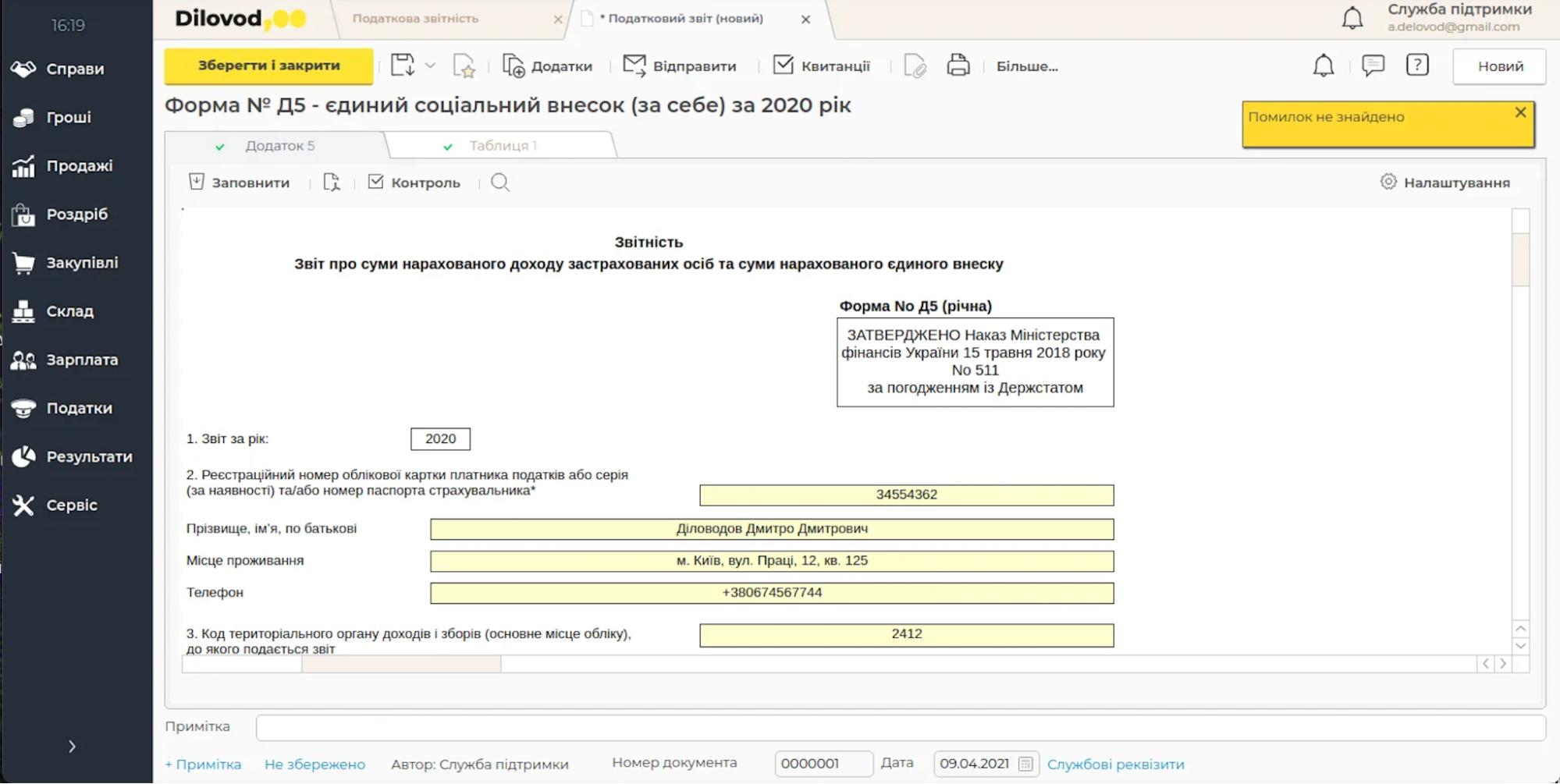Open Квитанції receipts
Image resolution: width=1560 pixels, height=784 pixels.
click(x=821, y=66)
